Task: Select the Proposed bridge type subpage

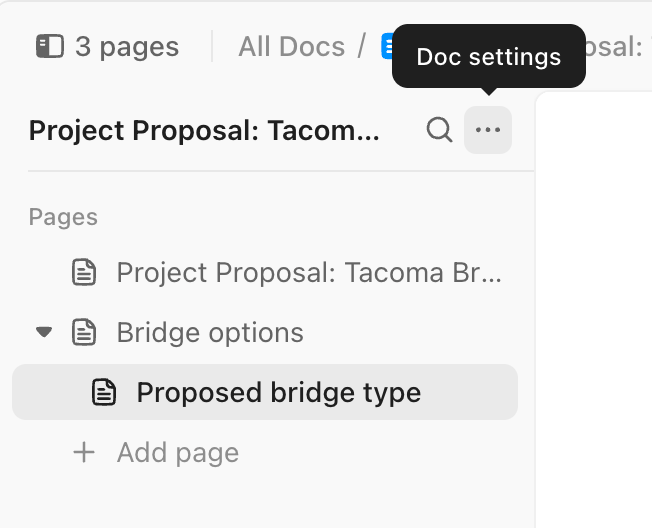Action: pyautogui.click(x=278, y=392)
